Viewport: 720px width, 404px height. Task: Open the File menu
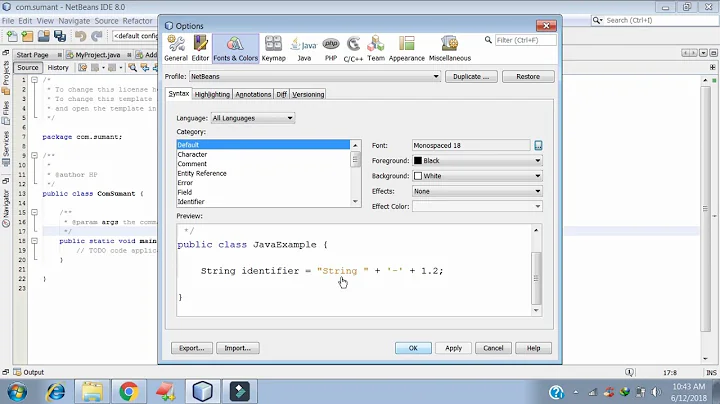tap(8, 21)
